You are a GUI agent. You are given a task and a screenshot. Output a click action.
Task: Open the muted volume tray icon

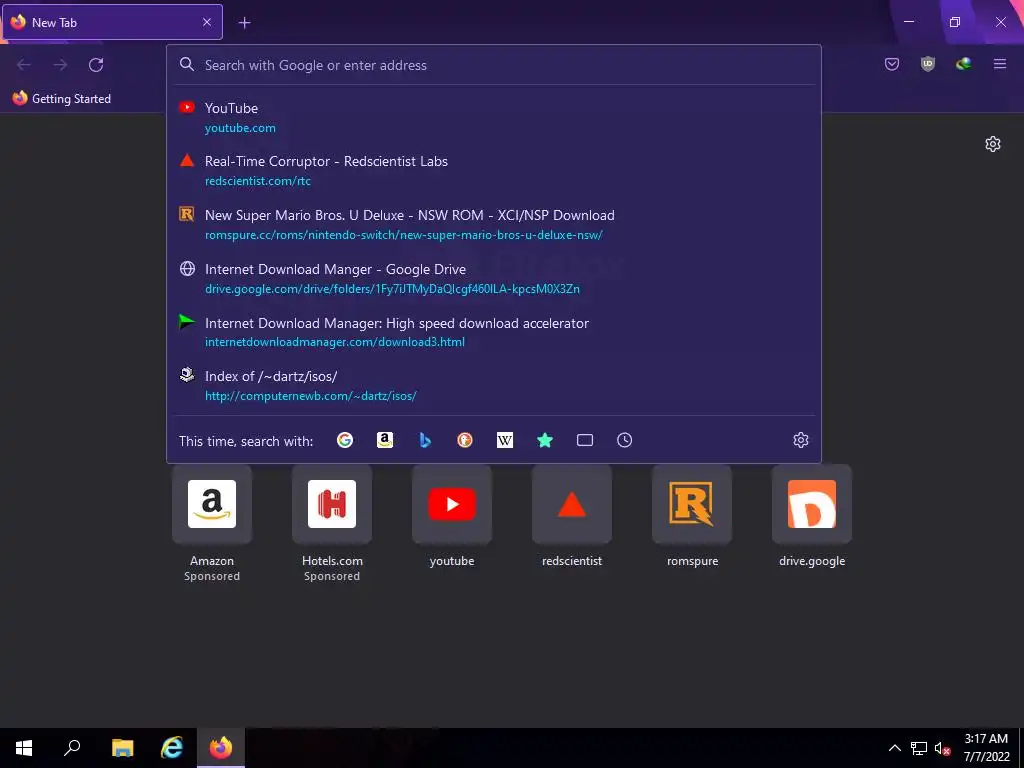[x=942, y=748]
